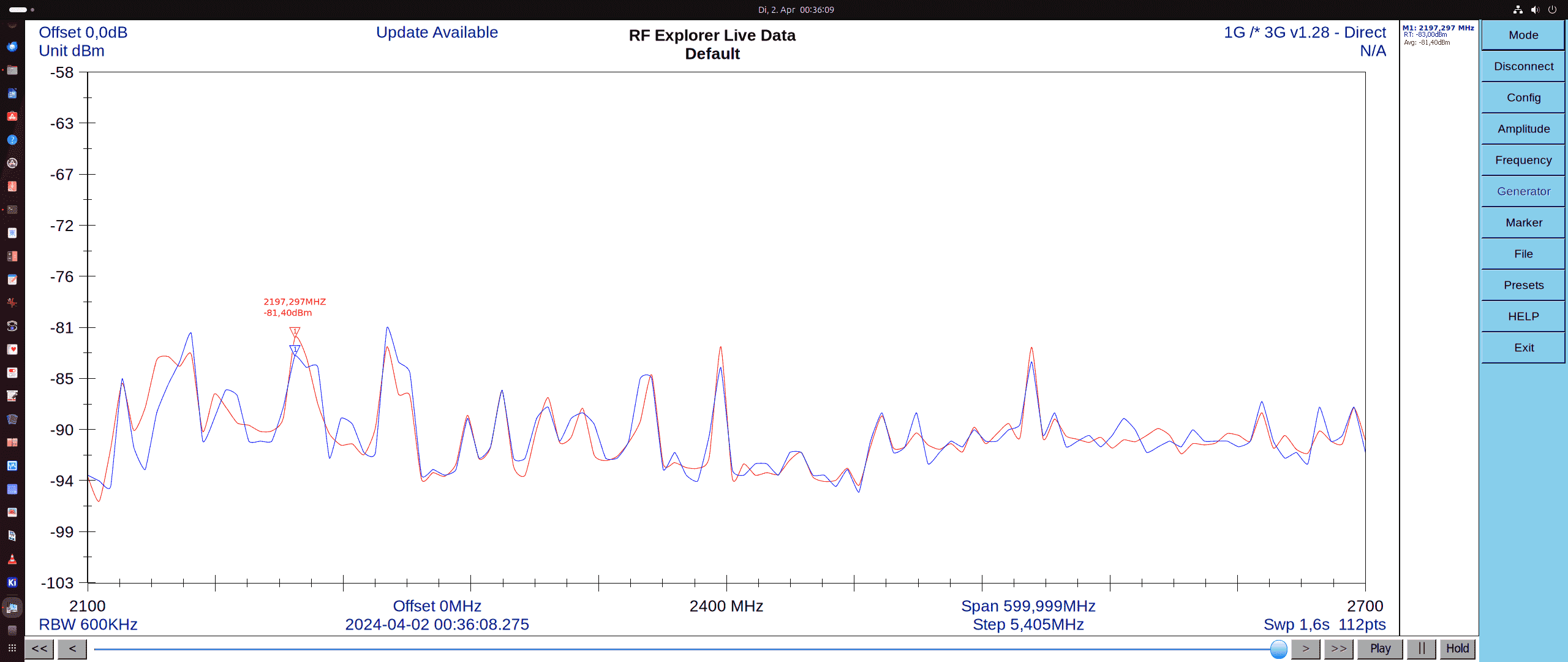Open the Mode menu
The width and height of the screenshot is (1568, 662).
click(1523, 35)
